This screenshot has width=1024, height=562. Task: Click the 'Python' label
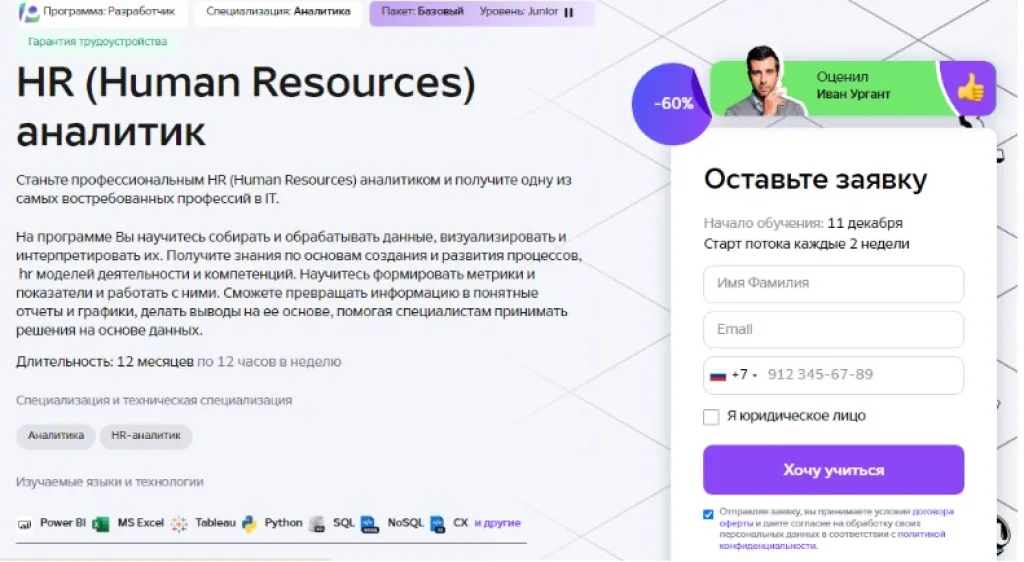click(x=283, y=523)
